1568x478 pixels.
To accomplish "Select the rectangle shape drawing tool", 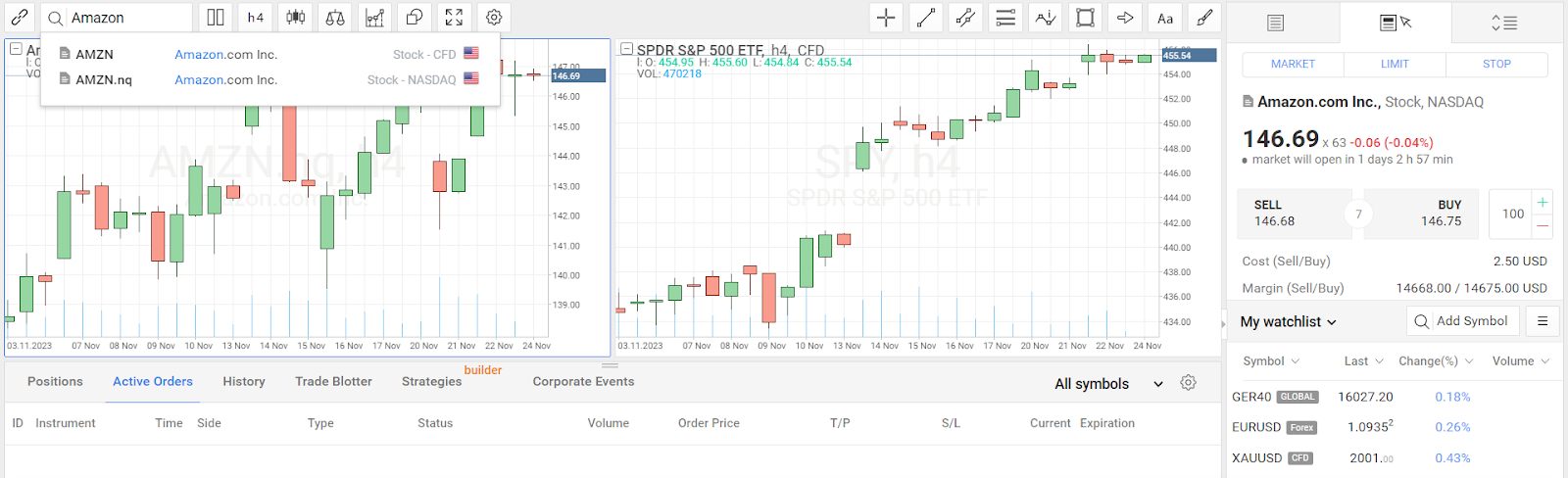I will coord(1085,18).
